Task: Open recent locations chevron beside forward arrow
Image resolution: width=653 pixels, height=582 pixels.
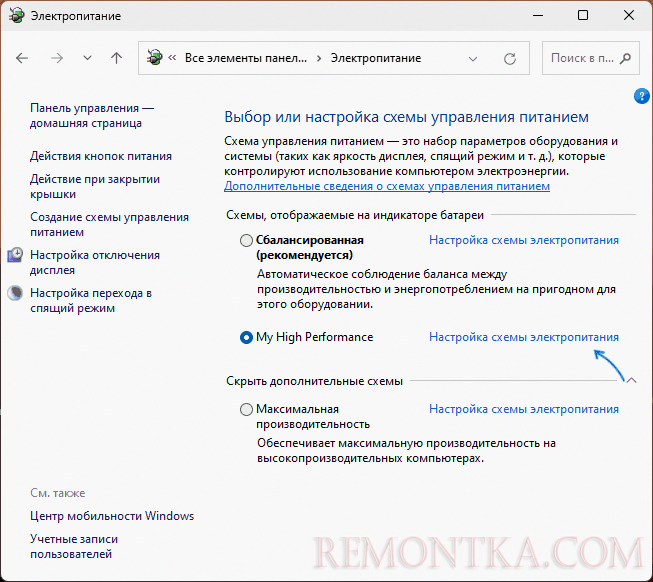Action: click(x=87, y=58)
